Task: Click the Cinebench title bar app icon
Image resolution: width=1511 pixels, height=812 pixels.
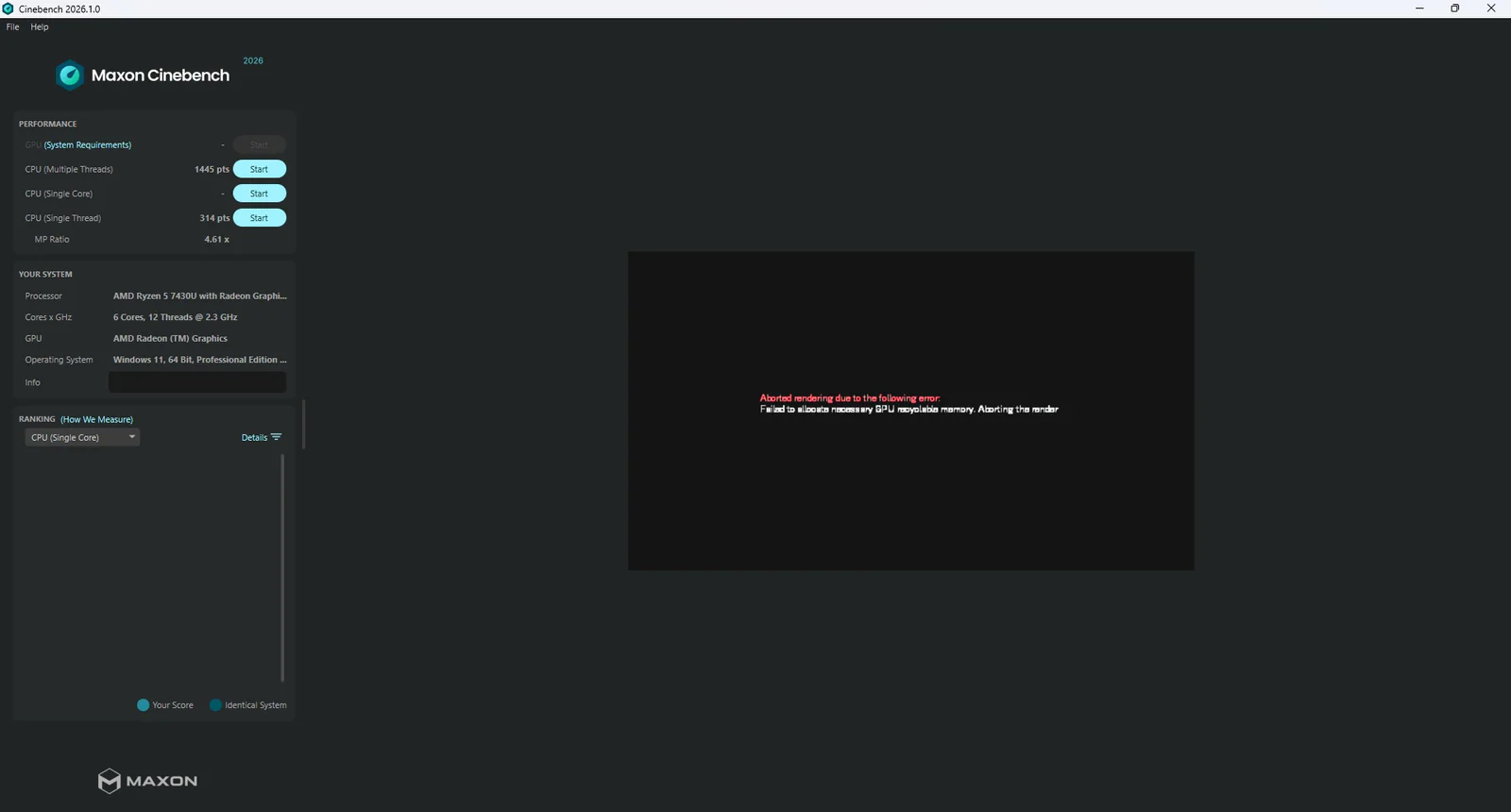Action: [8, 8]
